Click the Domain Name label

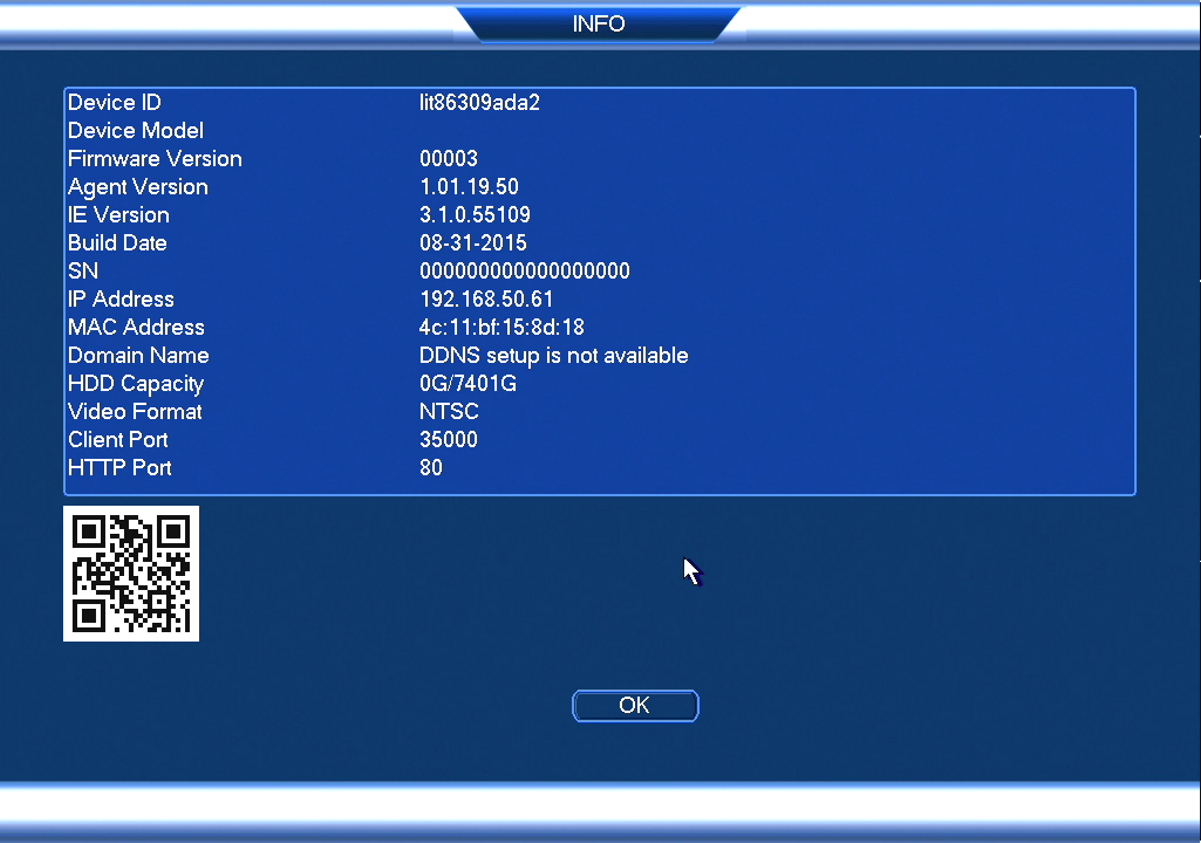pyautogui.click(x=138, y=355)
